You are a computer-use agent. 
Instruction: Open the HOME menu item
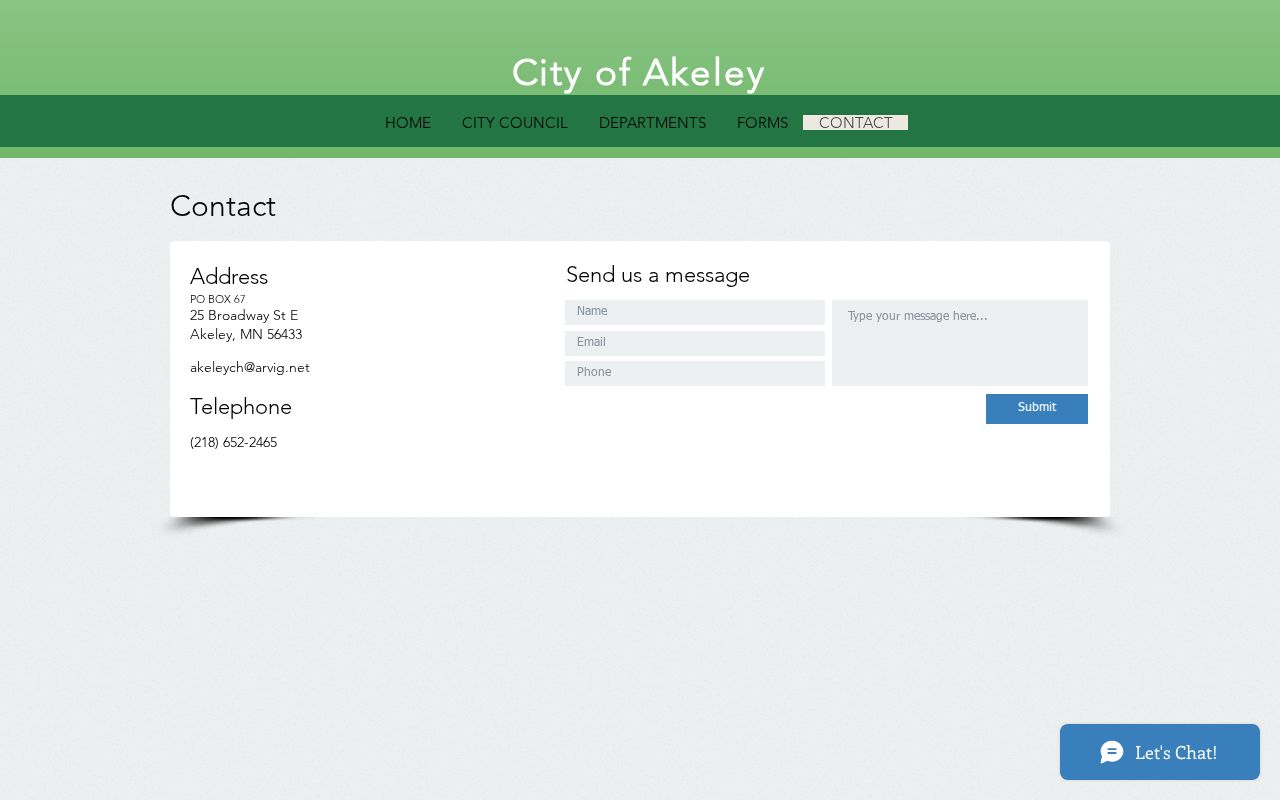click(x=408, y=123)
